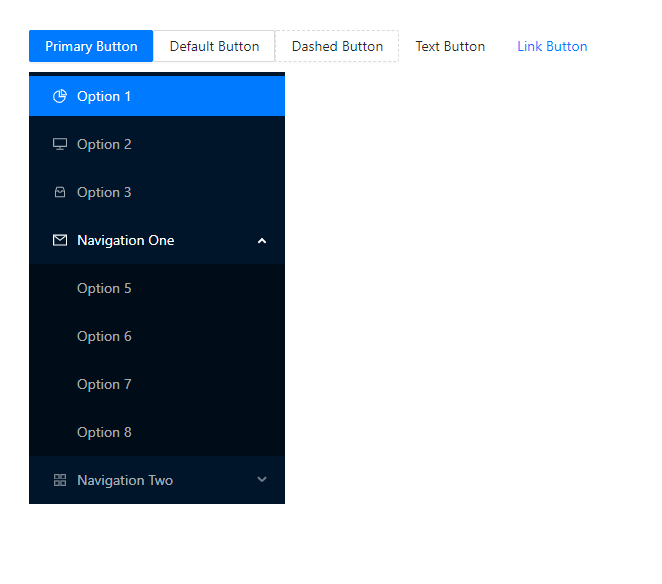662x584 pixels.
Task: Click the Dashed Button
Action: point(337,46)
